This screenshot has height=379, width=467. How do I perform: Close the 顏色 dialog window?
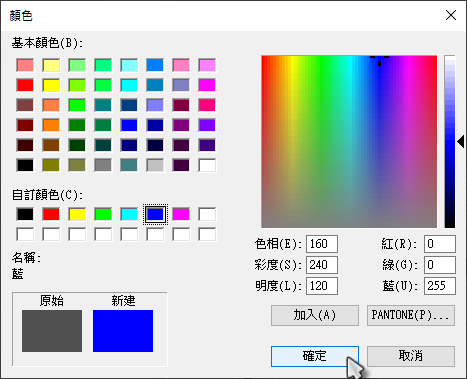(x=451, y=15)
